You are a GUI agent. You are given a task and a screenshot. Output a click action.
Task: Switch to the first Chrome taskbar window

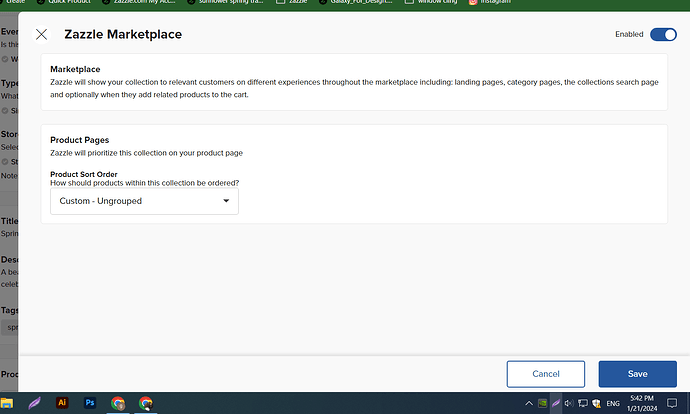pos(118,403)
